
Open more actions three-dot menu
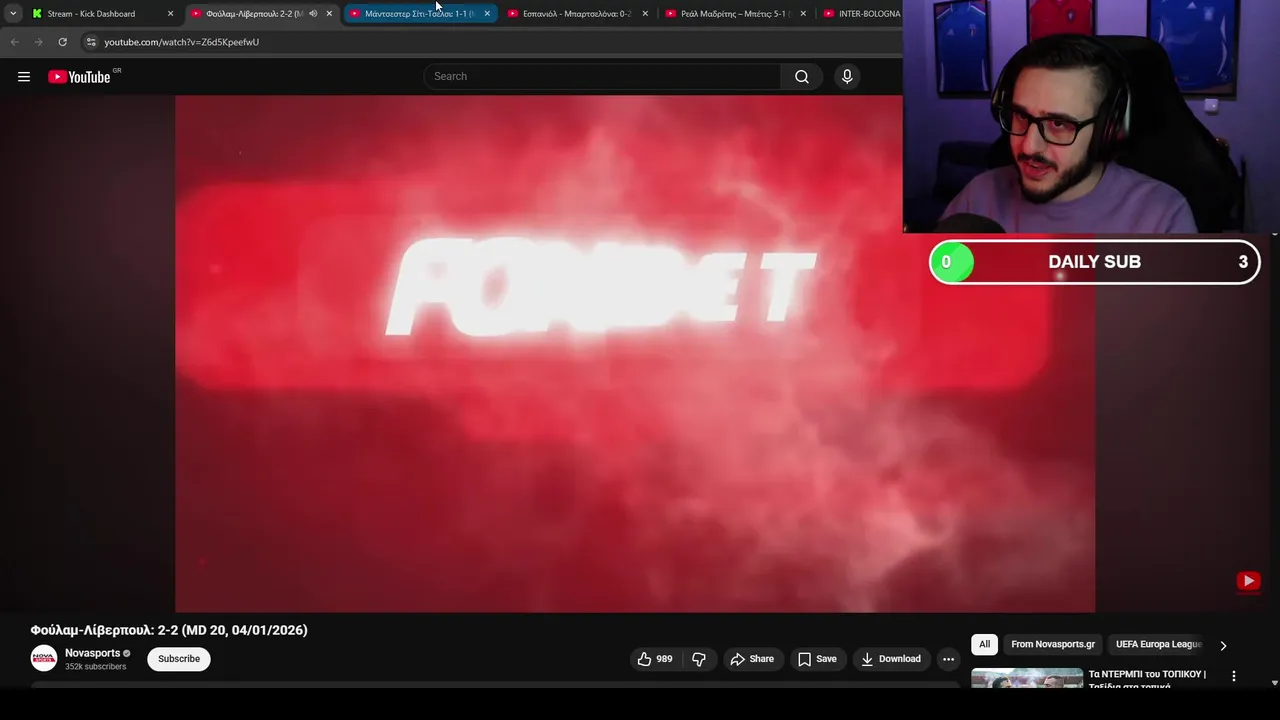pos(948,659)
